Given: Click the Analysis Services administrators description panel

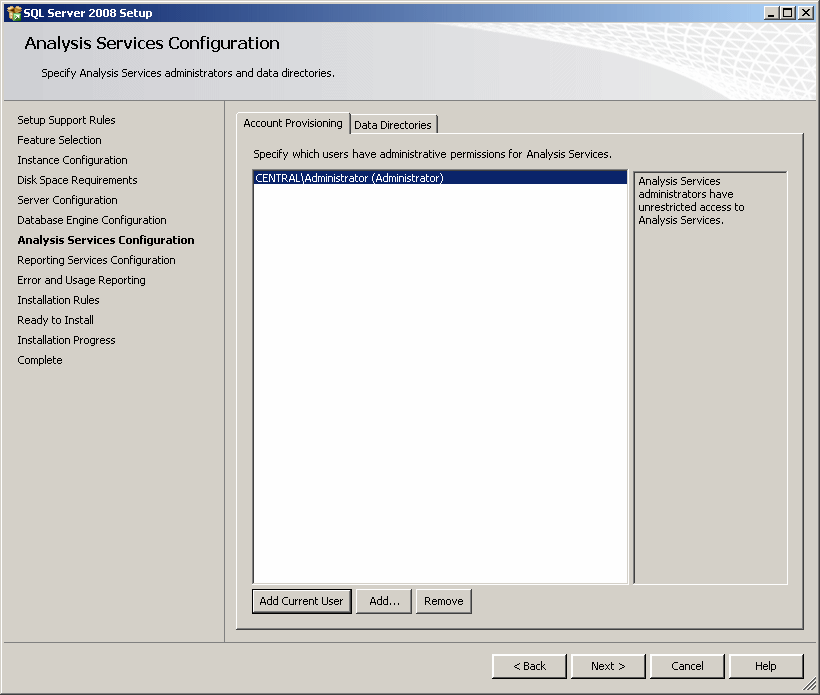Looking at the screenshot, I should pyautogui.click(x=710, y=378).
